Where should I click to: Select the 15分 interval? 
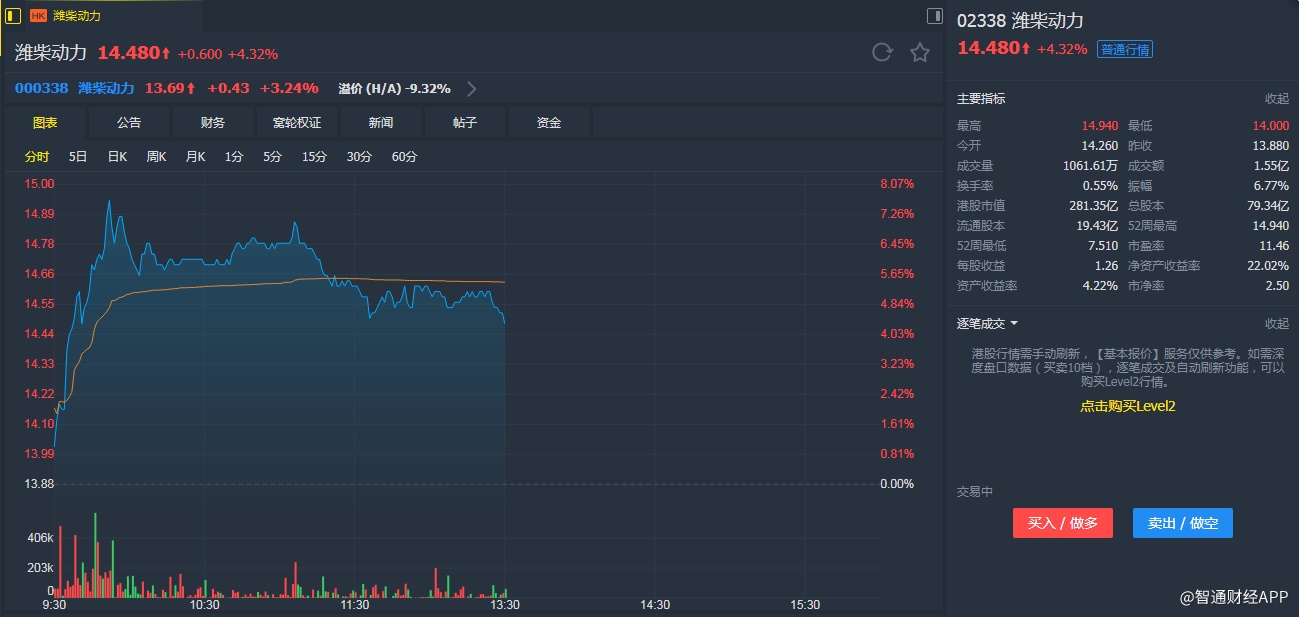pyautogui.click(x=314, y=157)
